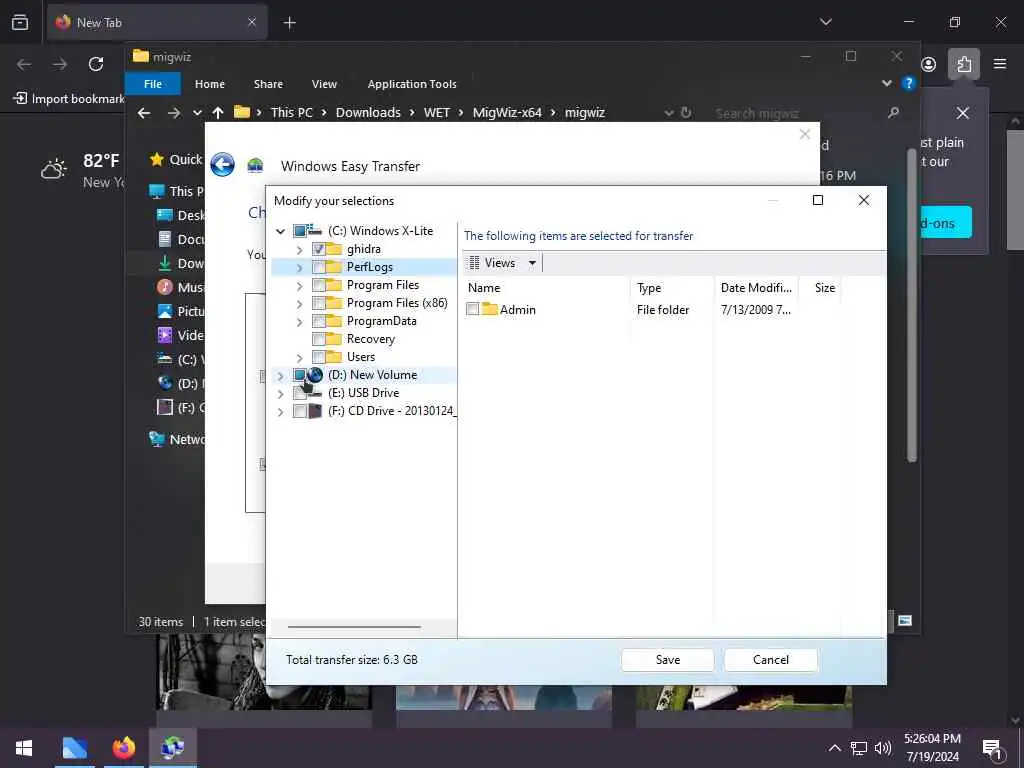Open Explorer File tab
The width and height of the screenshot is (1024, 768).
pos(152,84)
